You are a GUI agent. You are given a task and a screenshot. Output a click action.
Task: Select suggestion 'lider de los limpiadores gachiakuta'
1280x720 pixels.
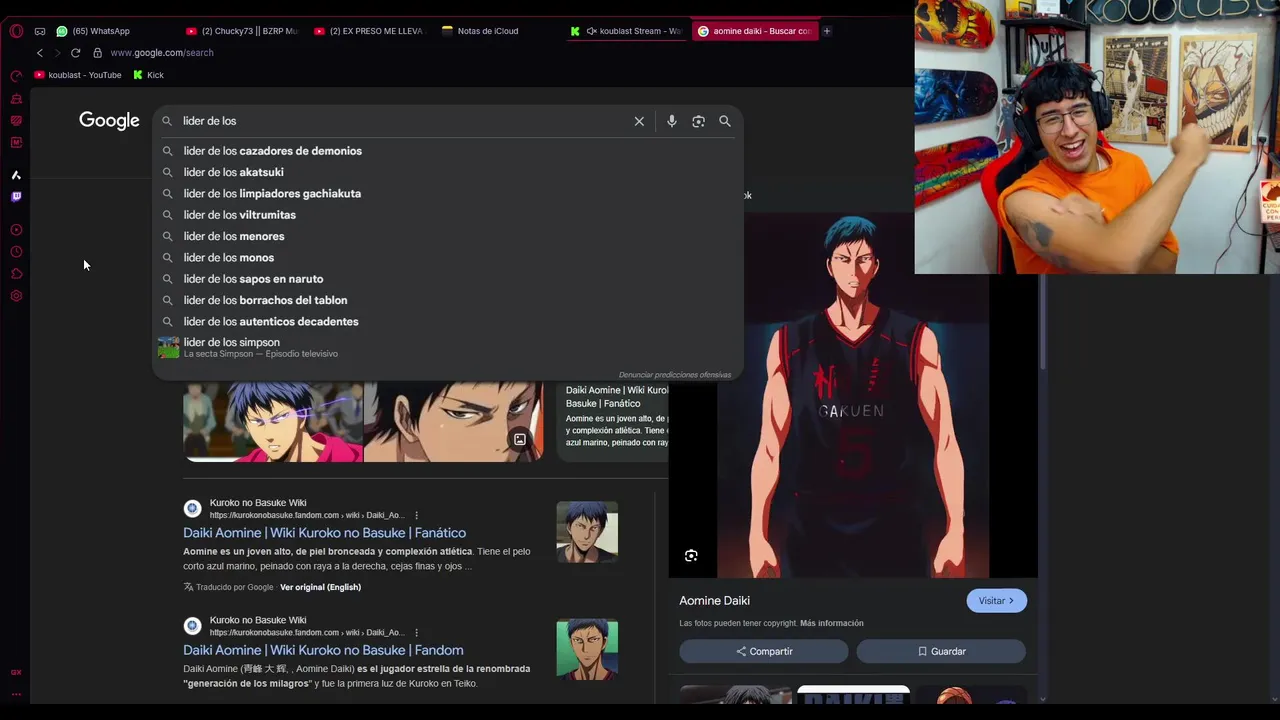(447, 194)
